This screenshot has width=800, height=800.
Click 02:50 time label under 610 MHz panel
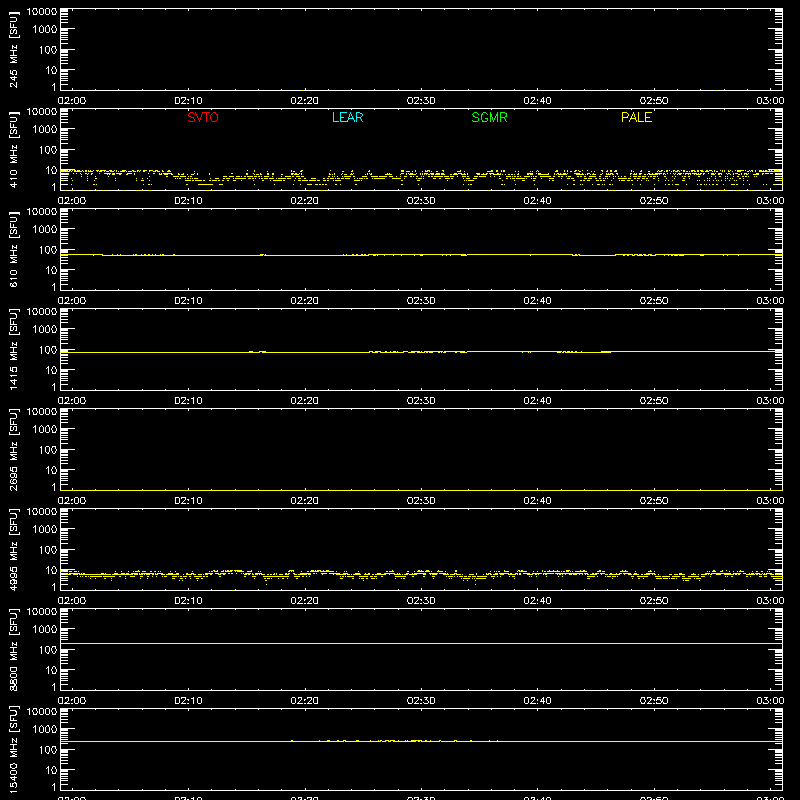coord(654,301)
